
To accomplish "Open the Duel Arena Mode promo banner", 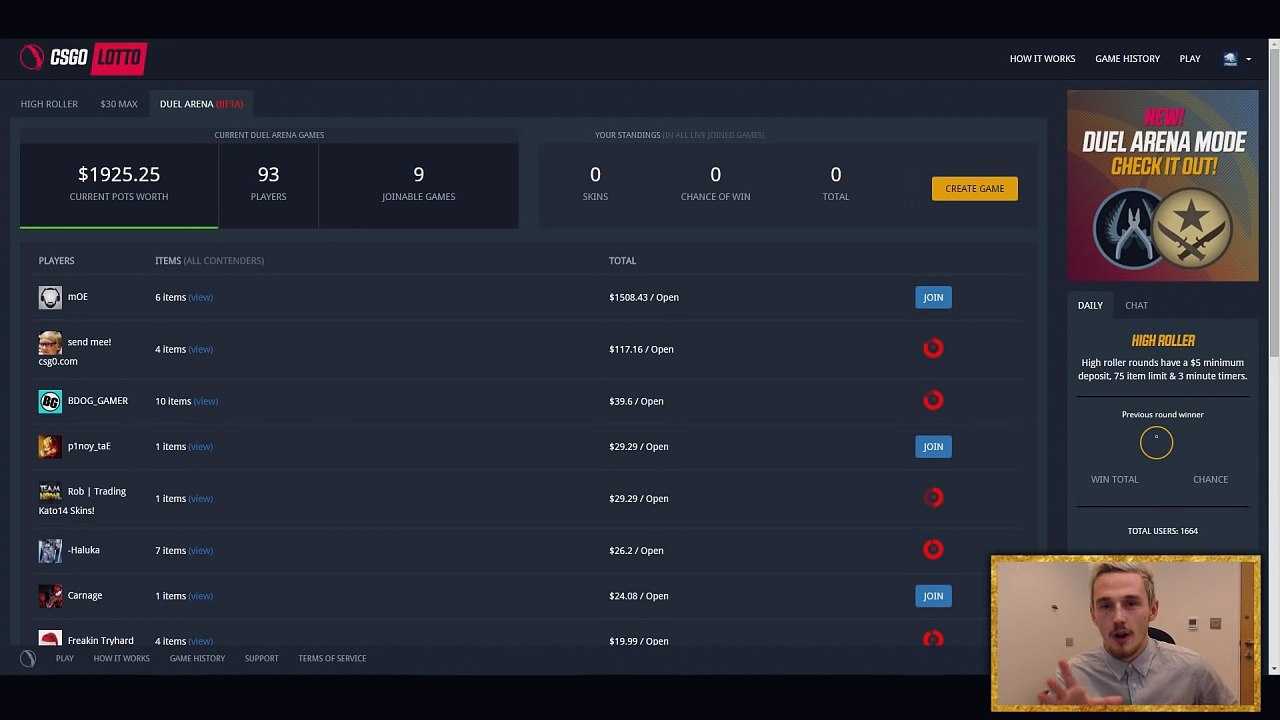I will click(x=1163, y=186).
